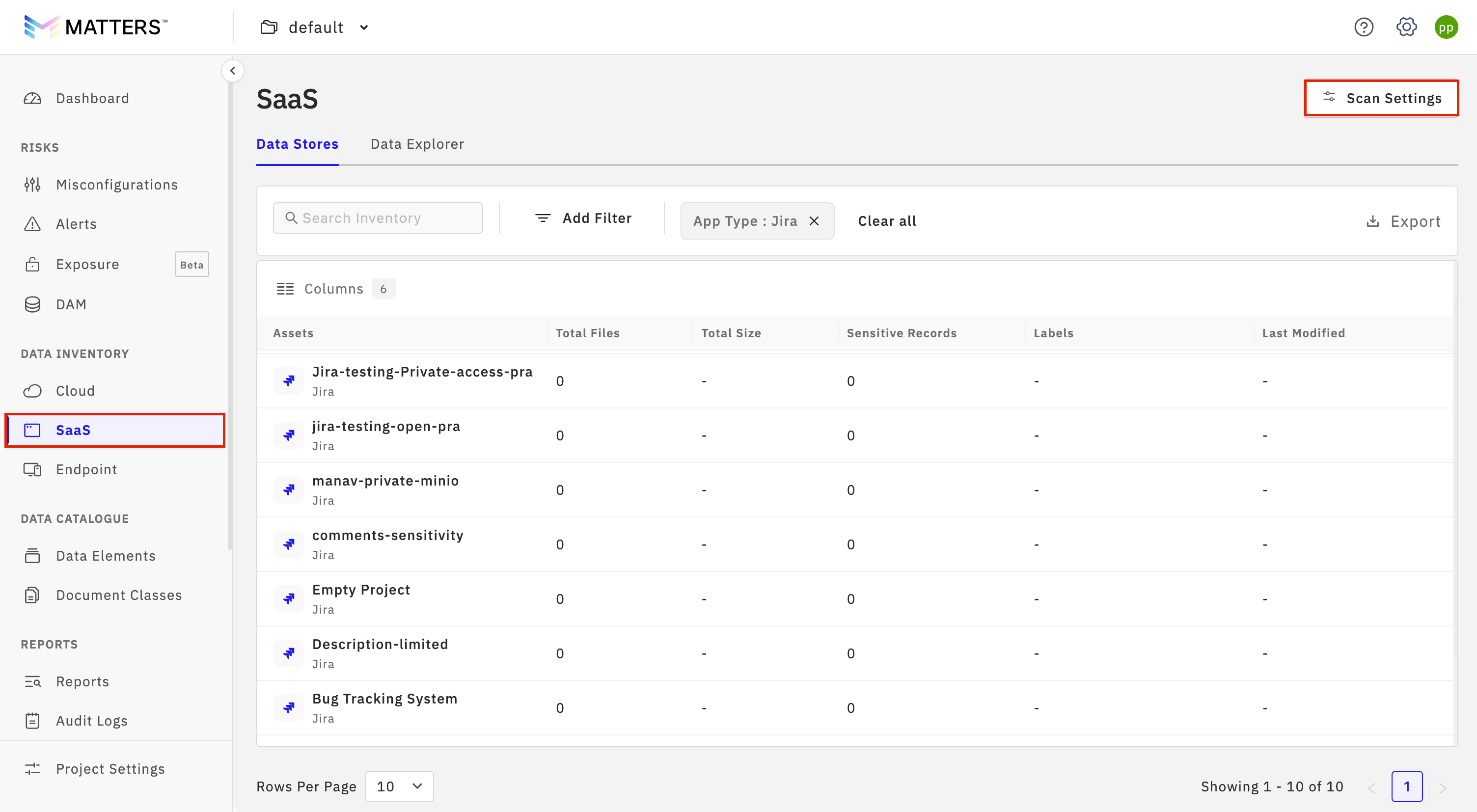Click the DAM database icon

coord(32,304)
